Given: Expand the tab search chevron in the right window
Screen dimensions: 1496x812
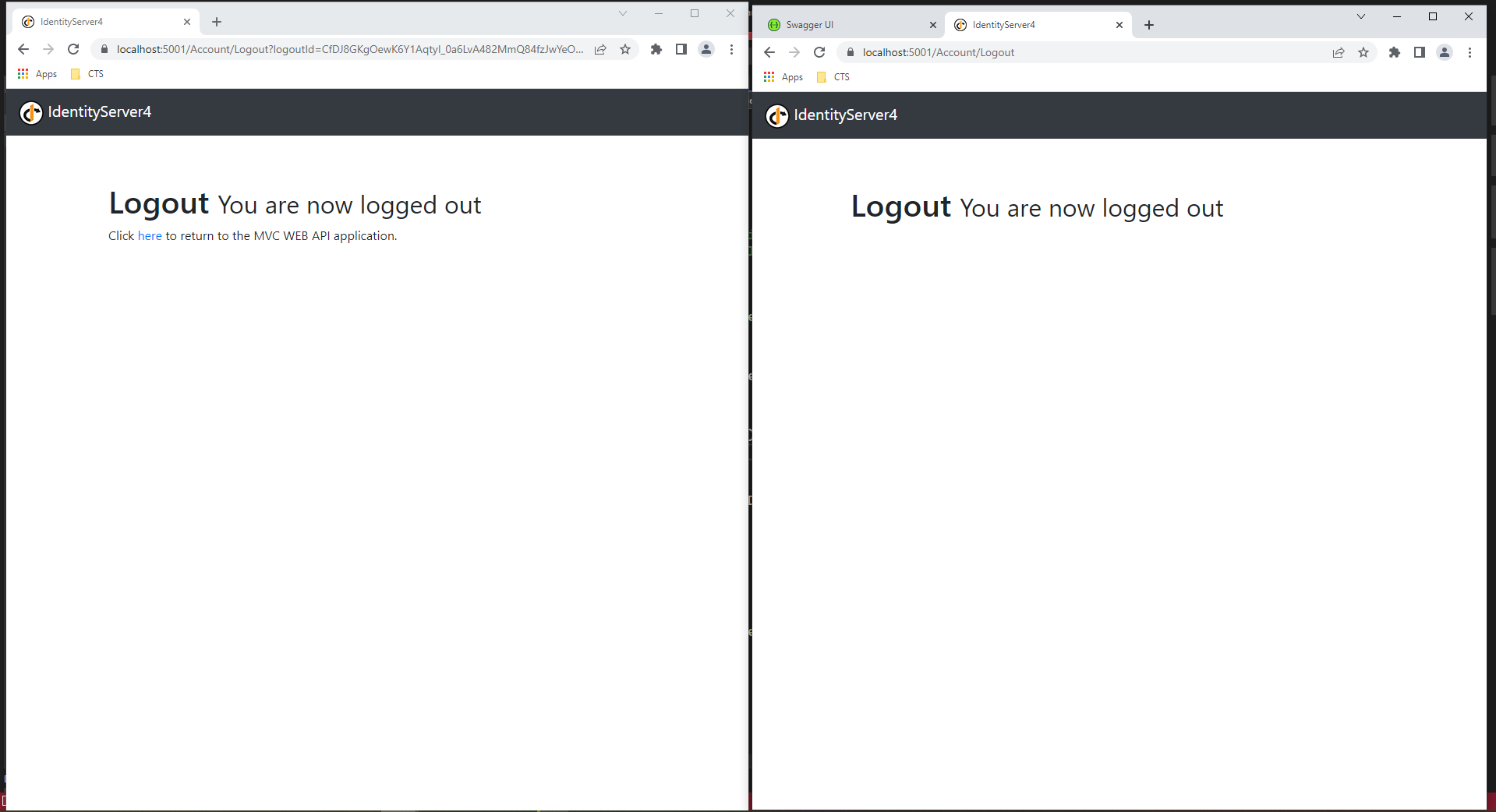Looking at the screenshot, I should [x=1361, y=16].
